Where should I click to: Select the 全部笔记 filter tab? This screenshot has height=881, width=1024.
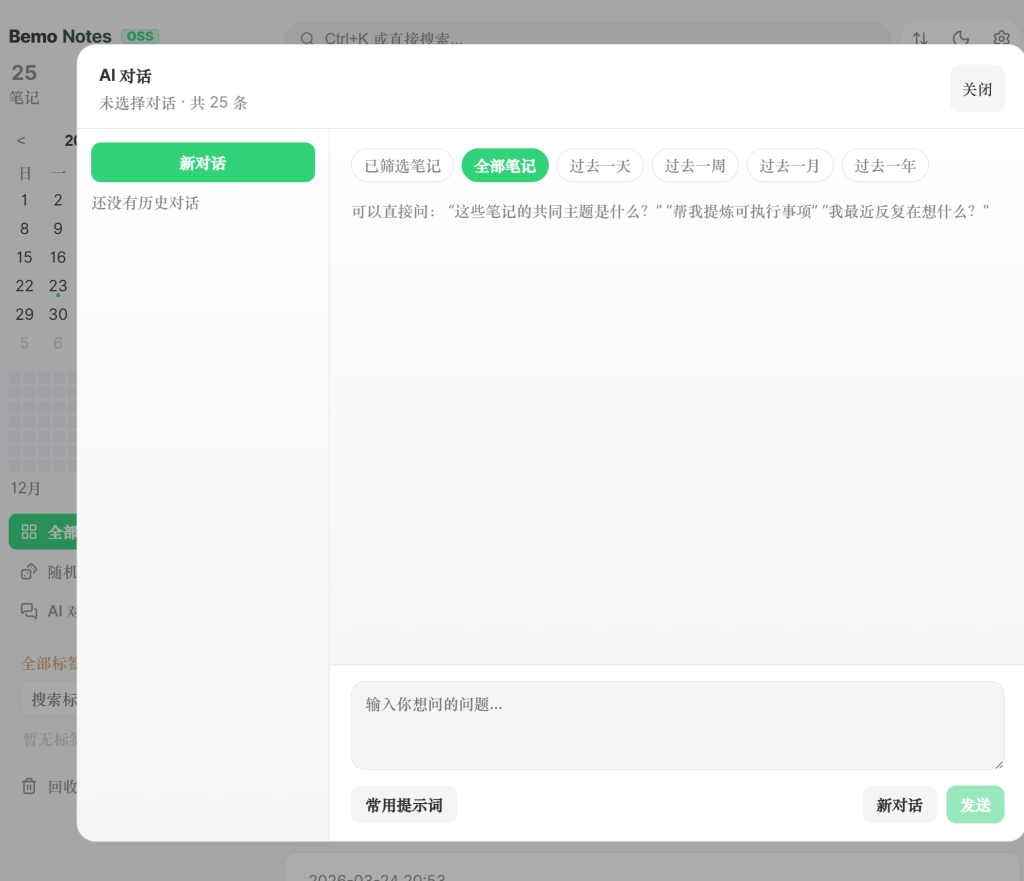coord(504,165)
